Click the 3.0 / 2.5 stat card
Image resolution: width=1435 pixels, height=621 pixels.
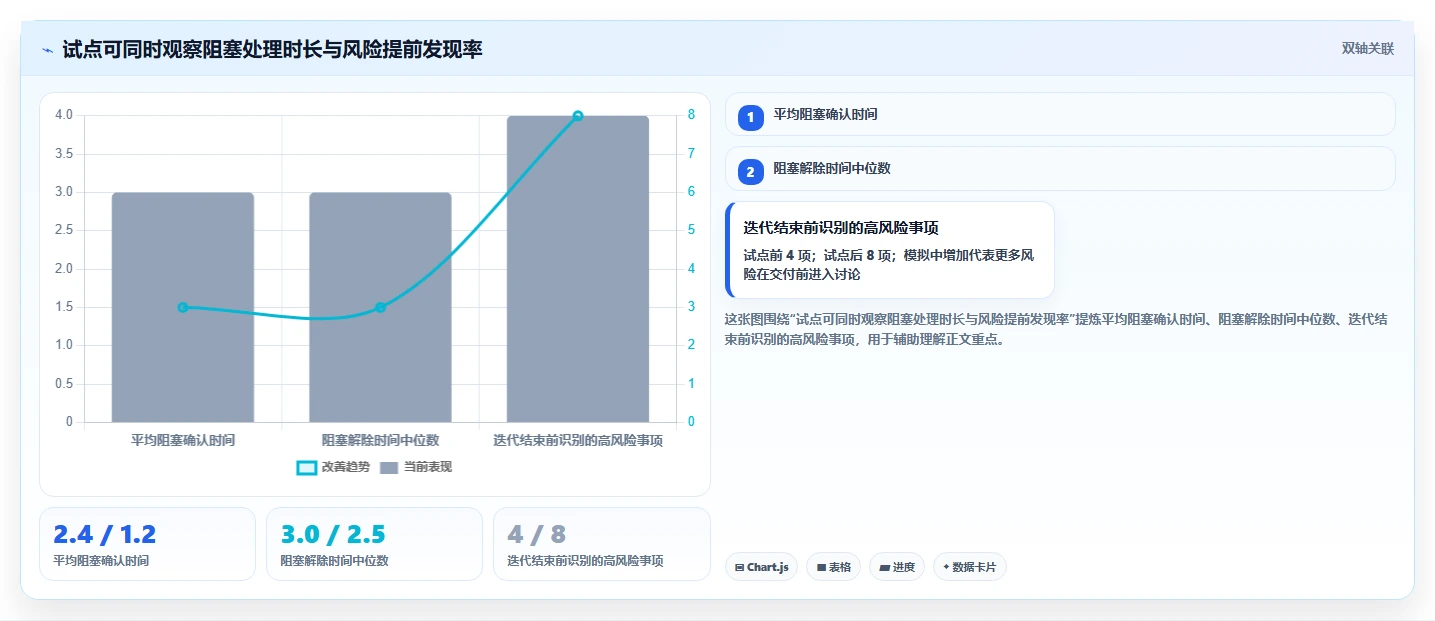click(x=374, y=544)
